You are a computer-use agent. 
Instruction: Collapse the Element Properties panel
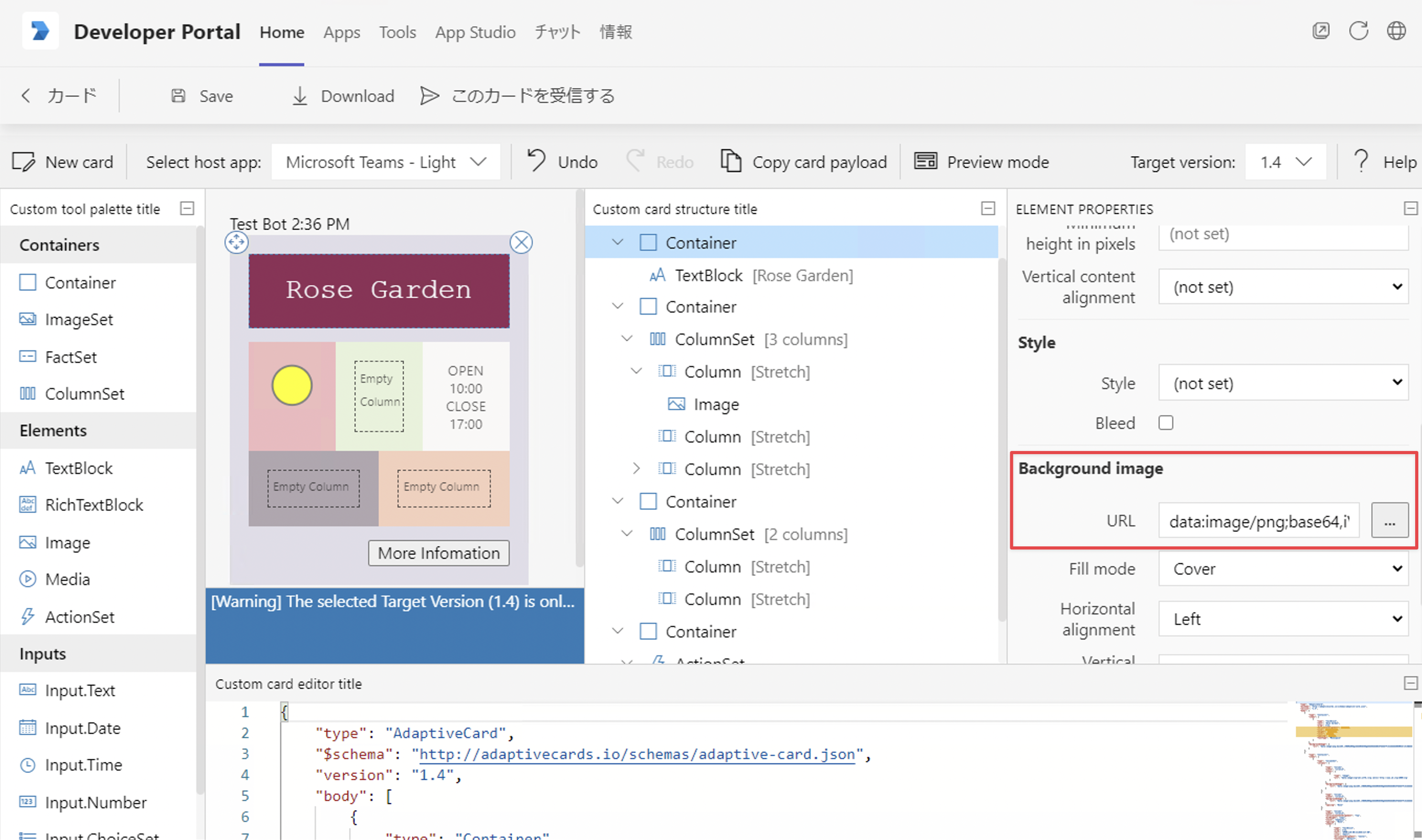point(1410,208)
